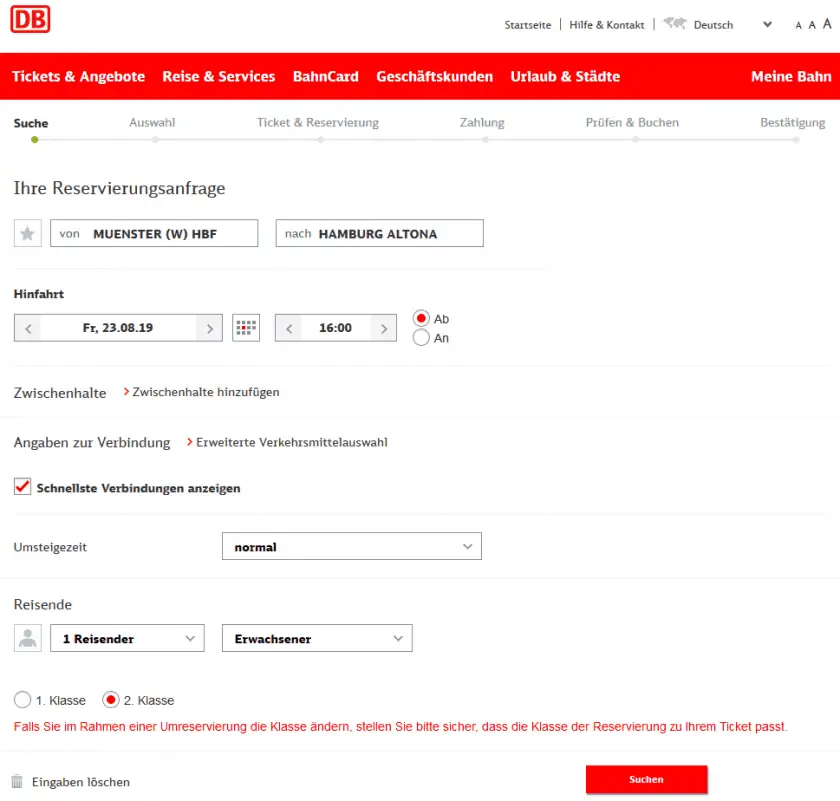This screenshot has height=801, width=840.
Task: Open the BahnCard menu
Action: point(325,76)
